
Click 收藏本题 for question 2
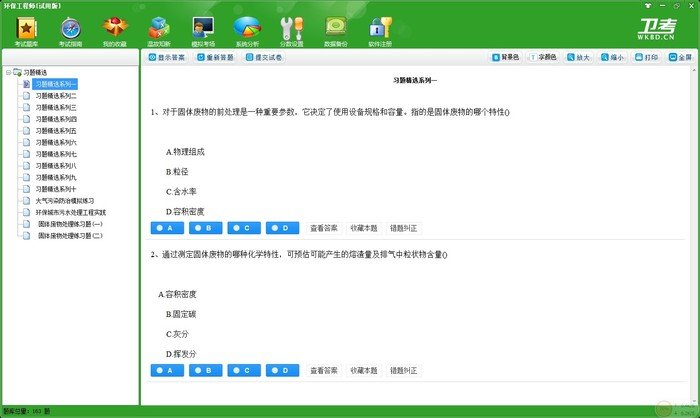pos(364,370)
